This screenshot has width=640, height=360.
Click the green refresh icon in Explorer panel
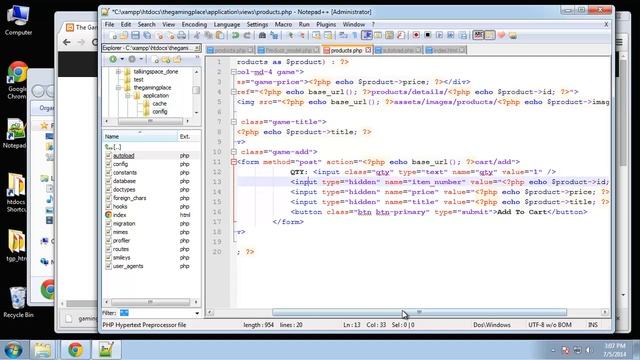pos(113,59)
